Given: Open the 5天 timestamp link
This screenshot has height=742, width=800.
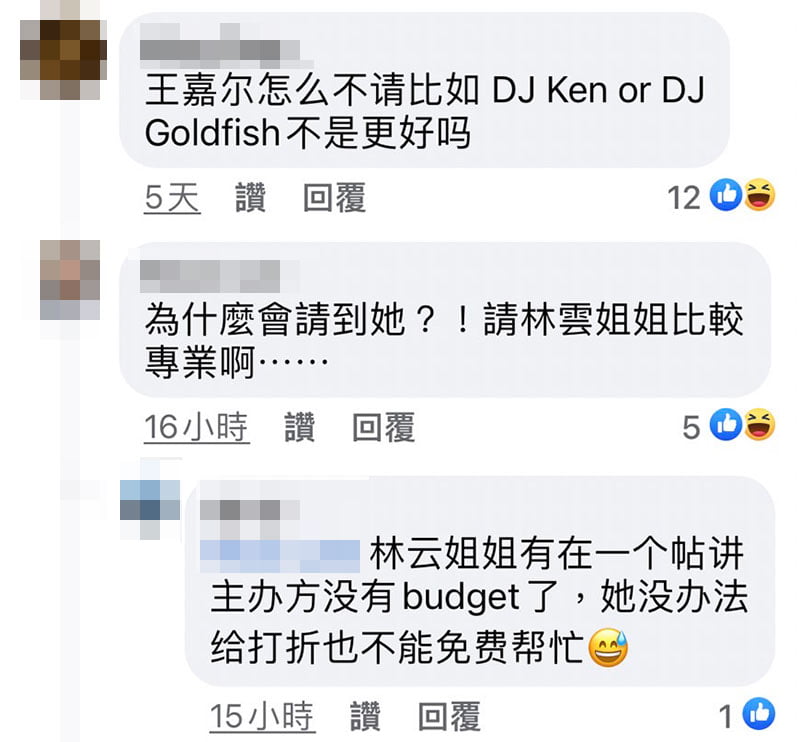Looking at the screenshot, I should (172, 197).
